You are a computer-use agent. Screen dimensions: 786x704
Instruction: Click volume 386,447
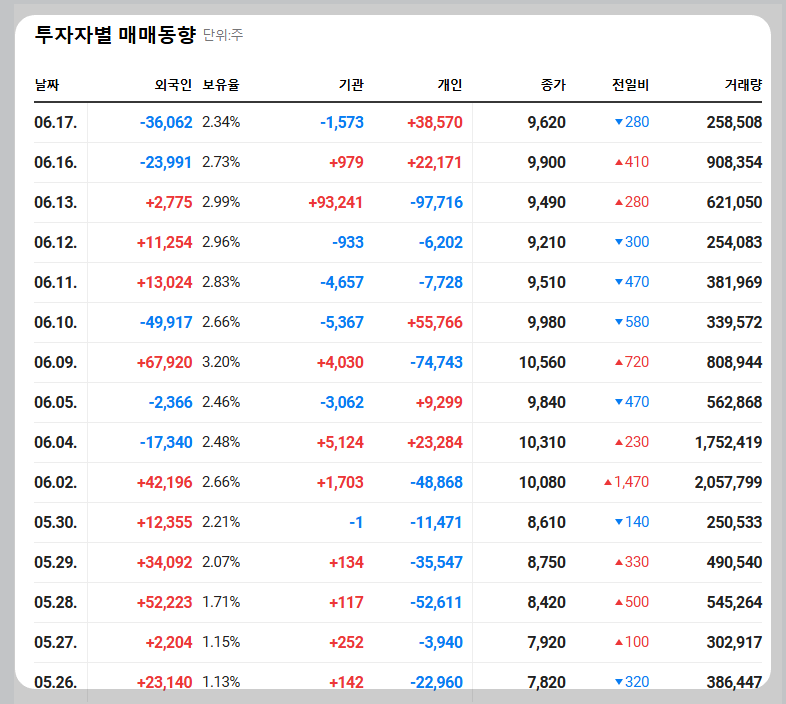click(x=734, y=682)
